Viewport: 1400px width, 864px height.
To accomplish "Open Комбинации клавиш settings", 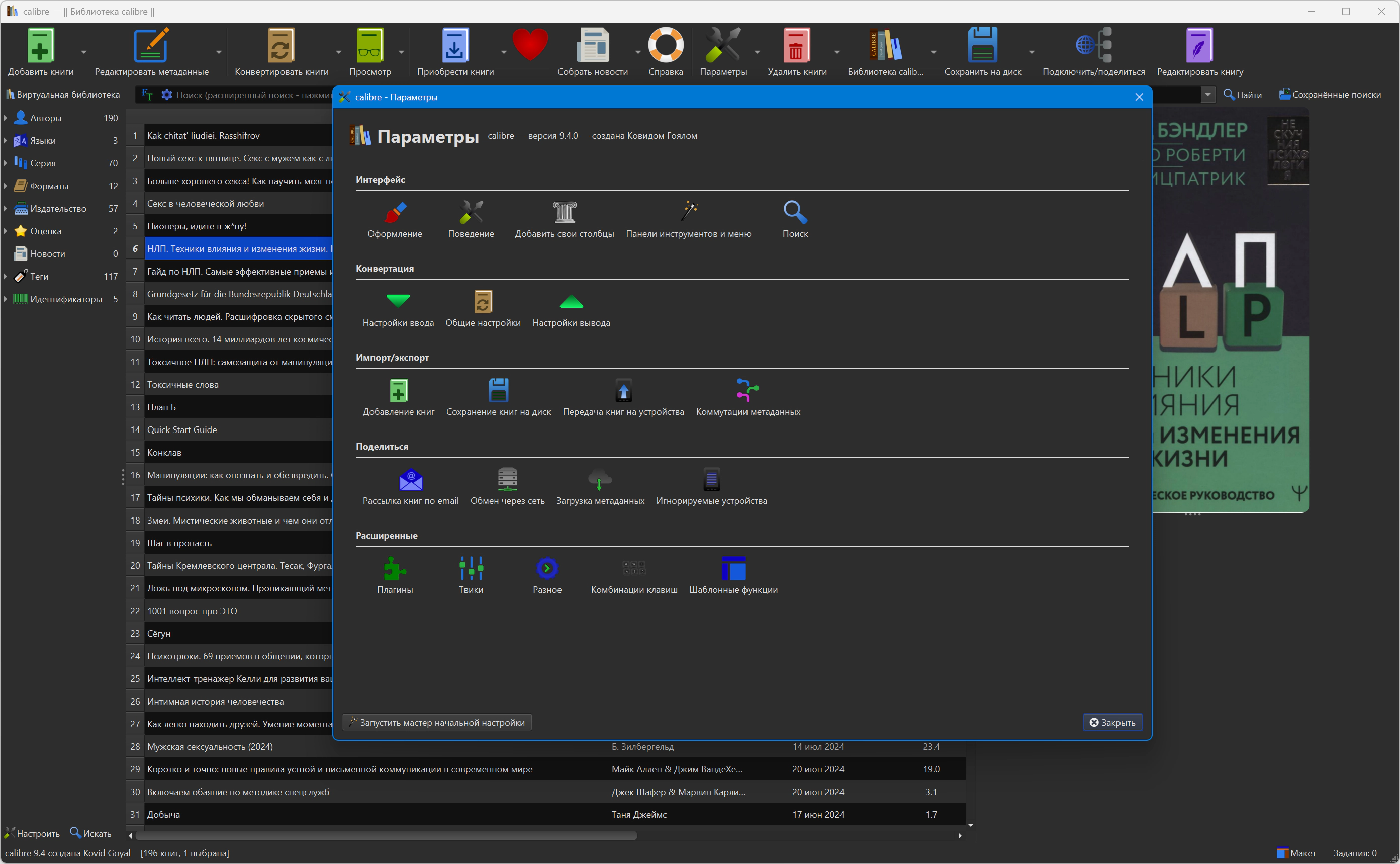I will 634,575.
